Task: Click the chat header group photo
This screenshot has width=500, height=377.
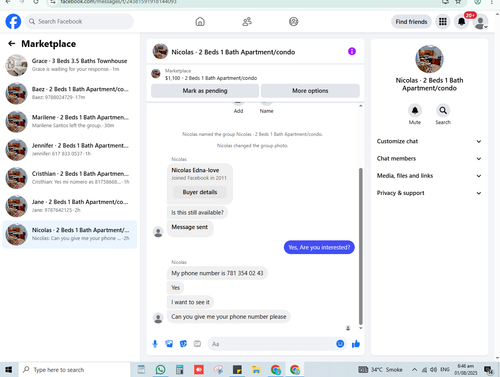Action: [x=160, y=51]
